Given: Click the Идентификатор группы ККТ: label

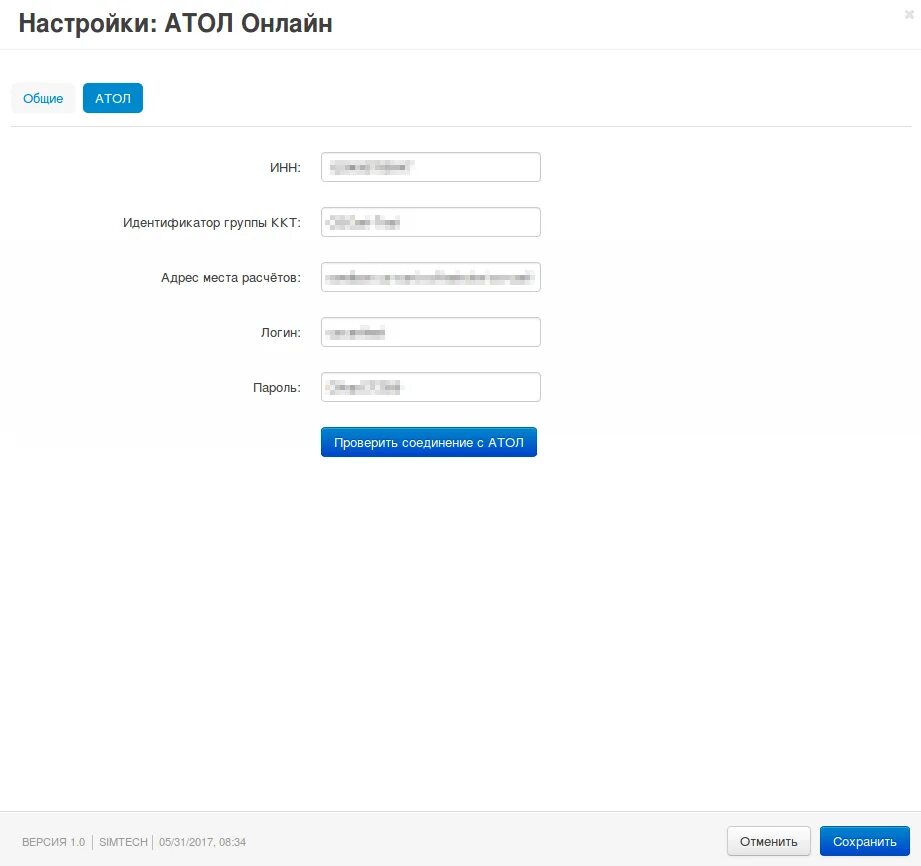Looking at the screenshot, I should (212, 223).
